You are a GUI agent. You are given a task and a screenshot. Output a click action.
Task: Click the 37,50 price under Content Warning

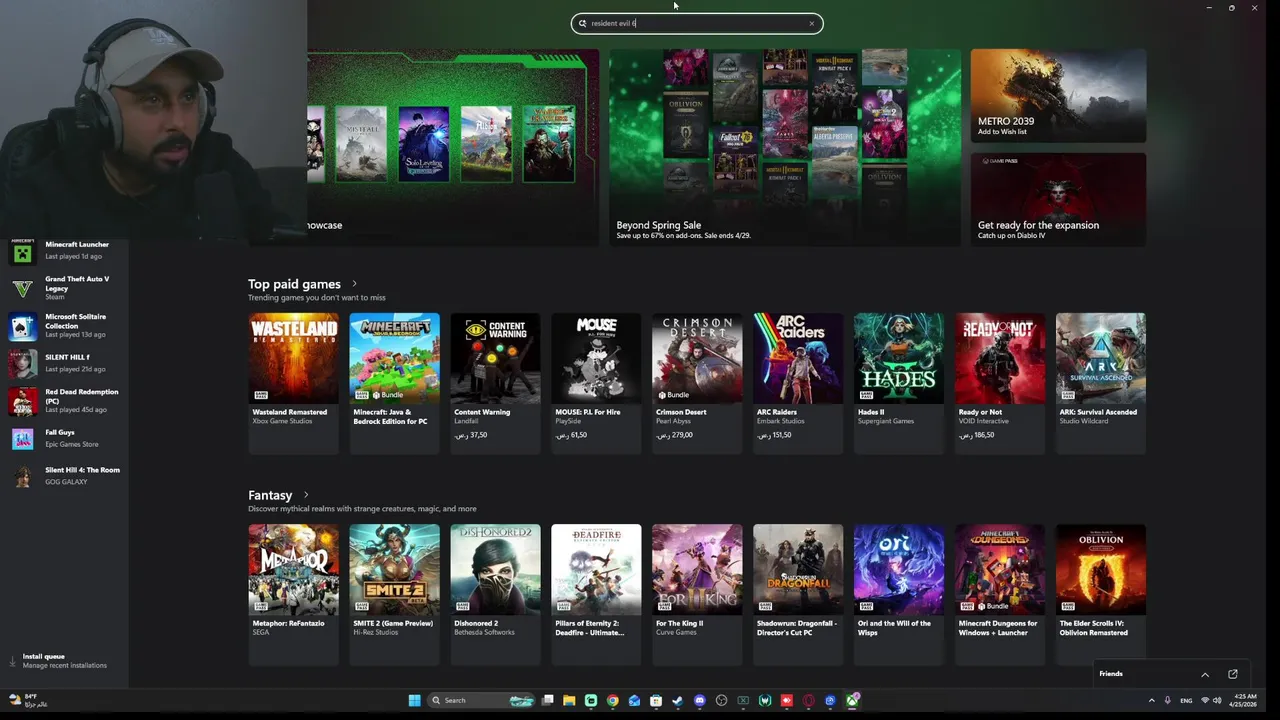click(470, 435)
